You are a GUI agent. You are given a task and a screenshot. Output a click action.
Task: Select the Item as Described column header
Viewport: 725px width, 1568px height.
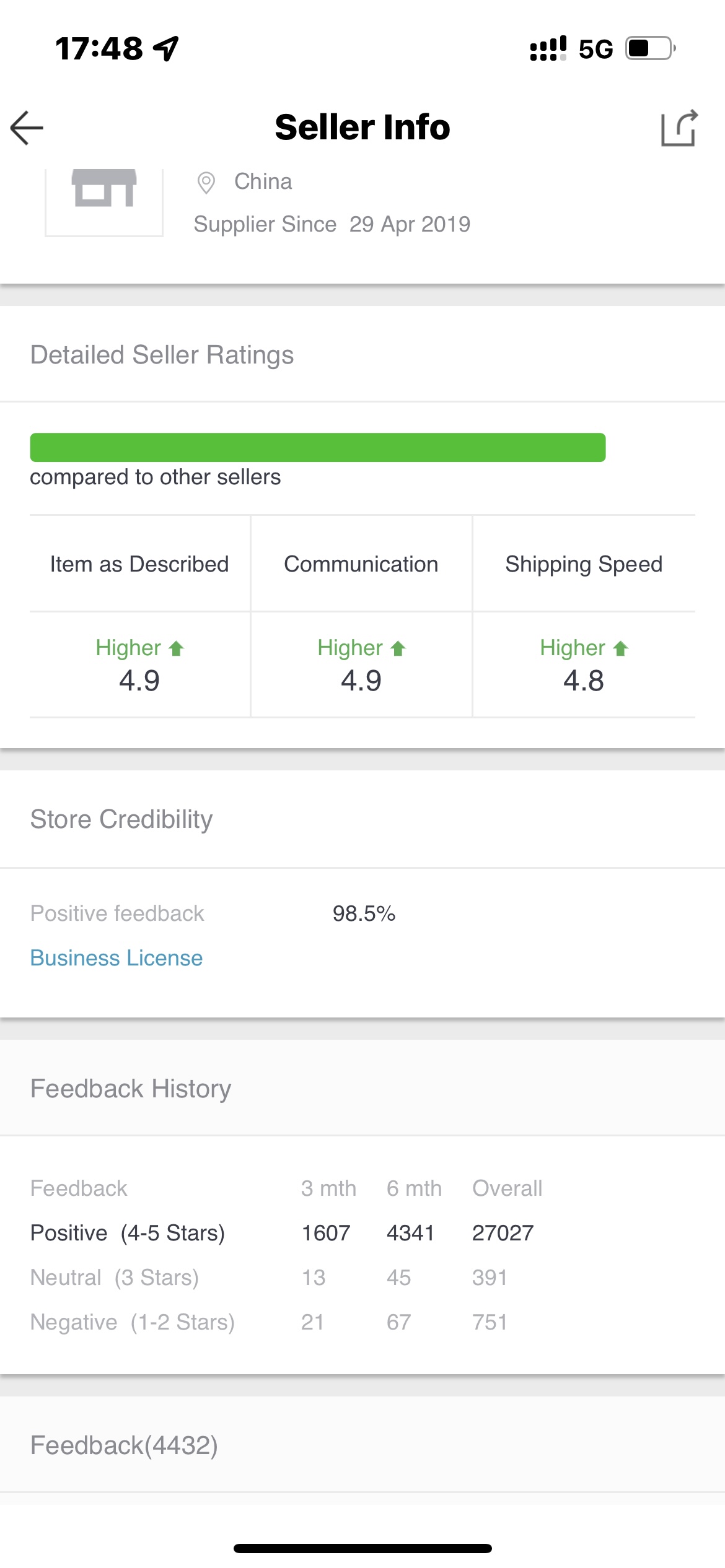click(139, 564)
